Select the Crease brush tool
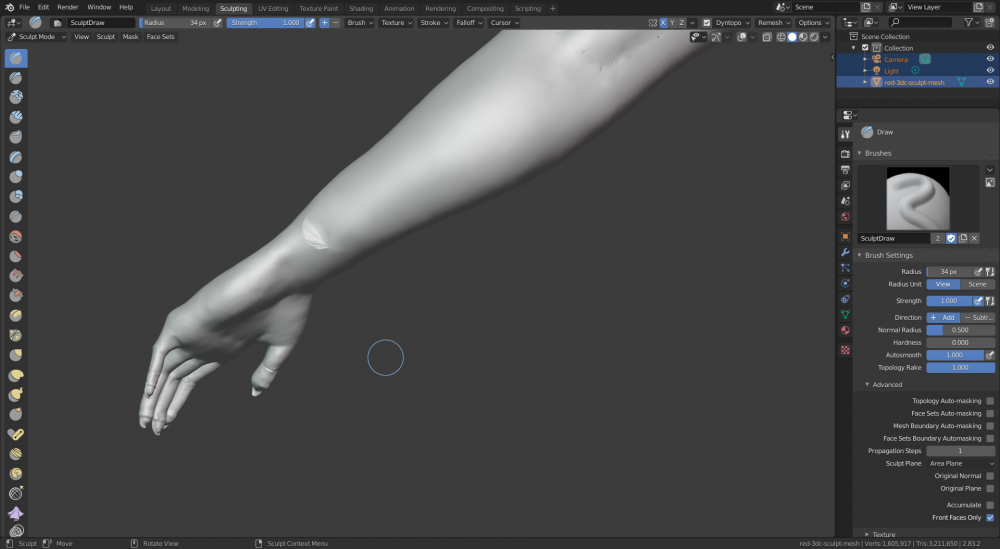The image size is (1000, 549). click(16, 216)
